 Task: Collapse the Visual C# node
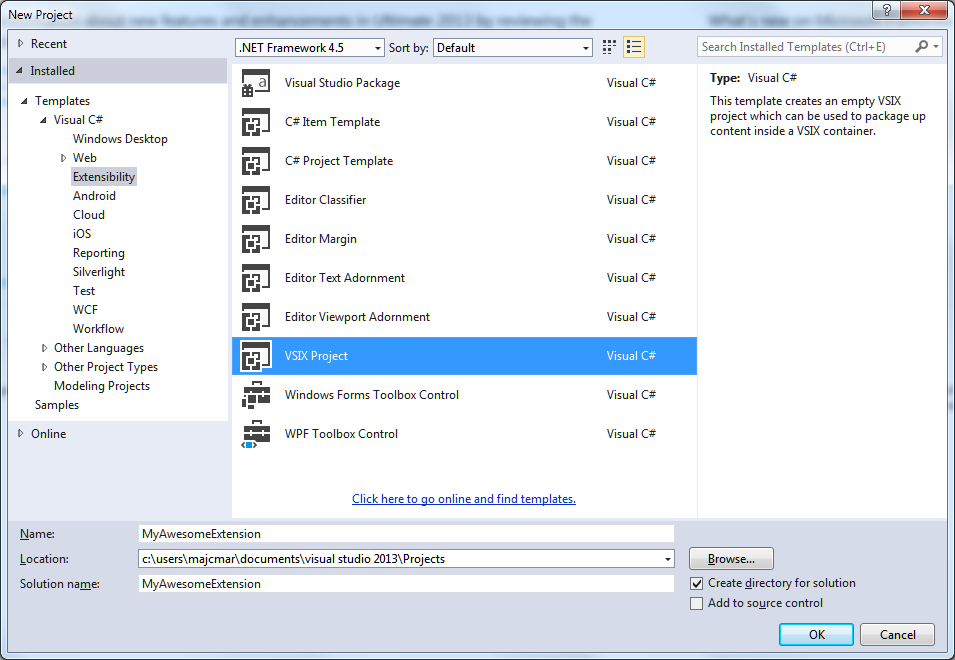point(43,120)
